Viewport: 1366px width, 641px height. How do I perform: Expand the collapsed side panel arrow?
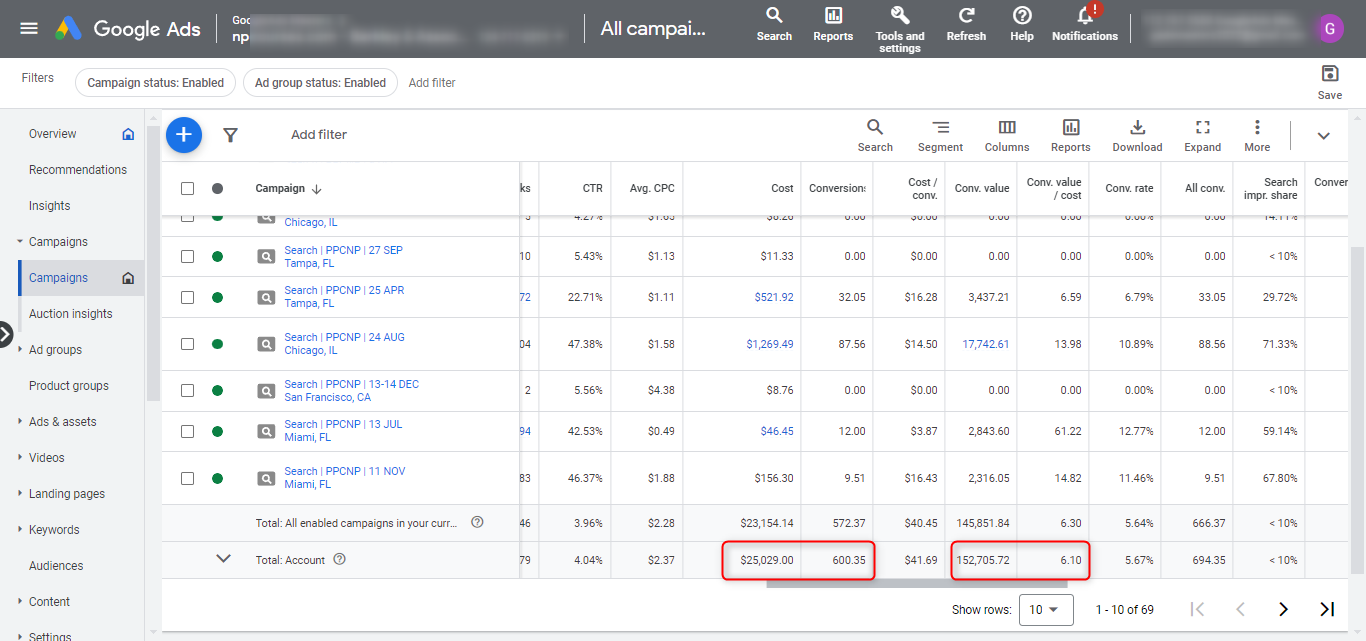pos(5,334)
